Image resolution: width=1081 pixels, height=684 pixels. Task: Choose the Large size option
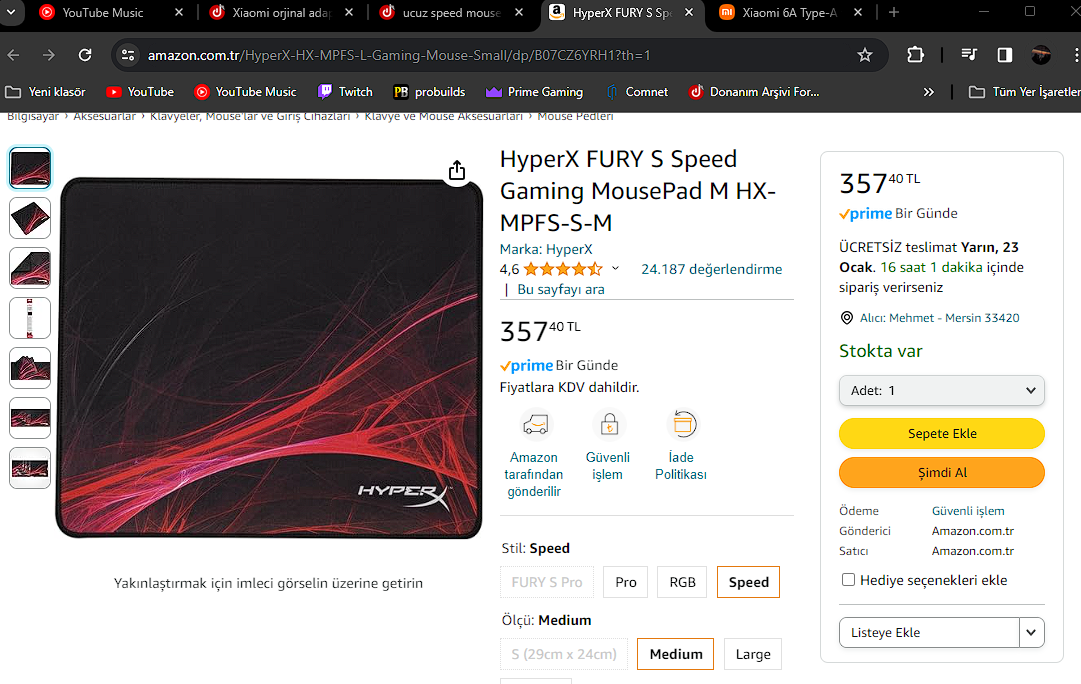tap(753, 654)
